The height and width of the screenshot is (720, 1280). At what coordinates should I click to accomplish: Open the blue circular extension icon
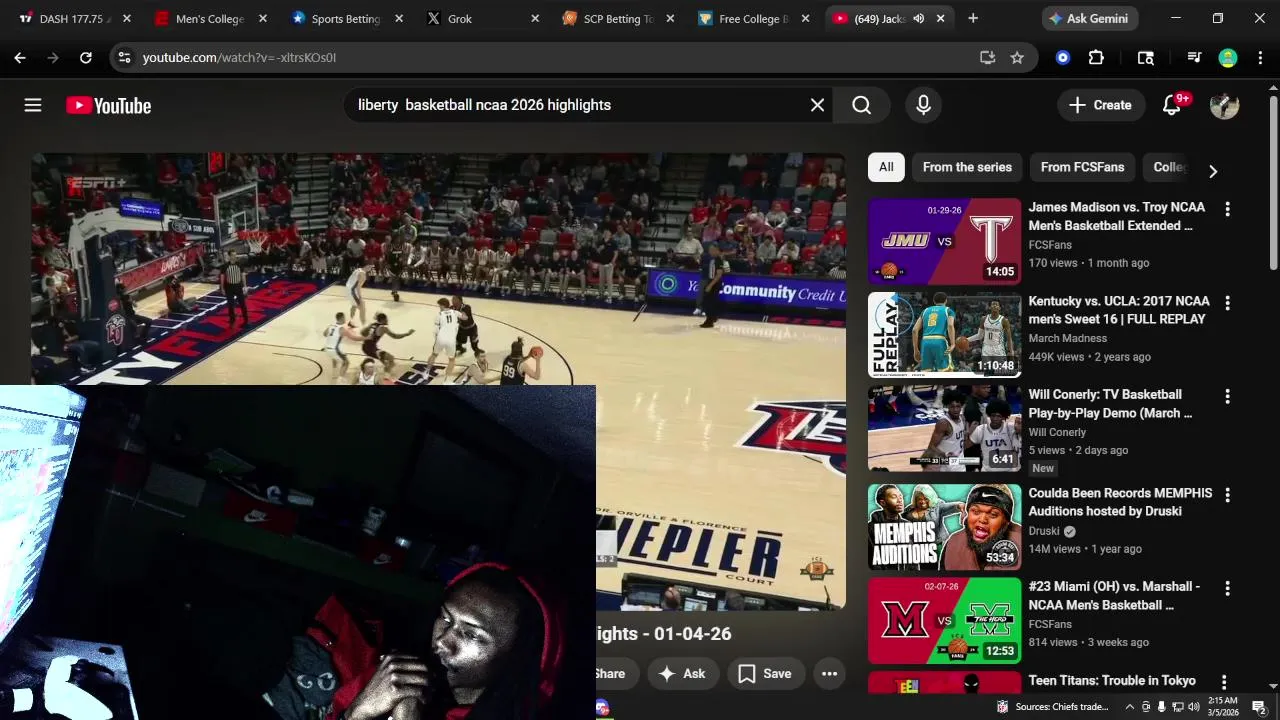pyautogui.click(x=1063, y=58)
